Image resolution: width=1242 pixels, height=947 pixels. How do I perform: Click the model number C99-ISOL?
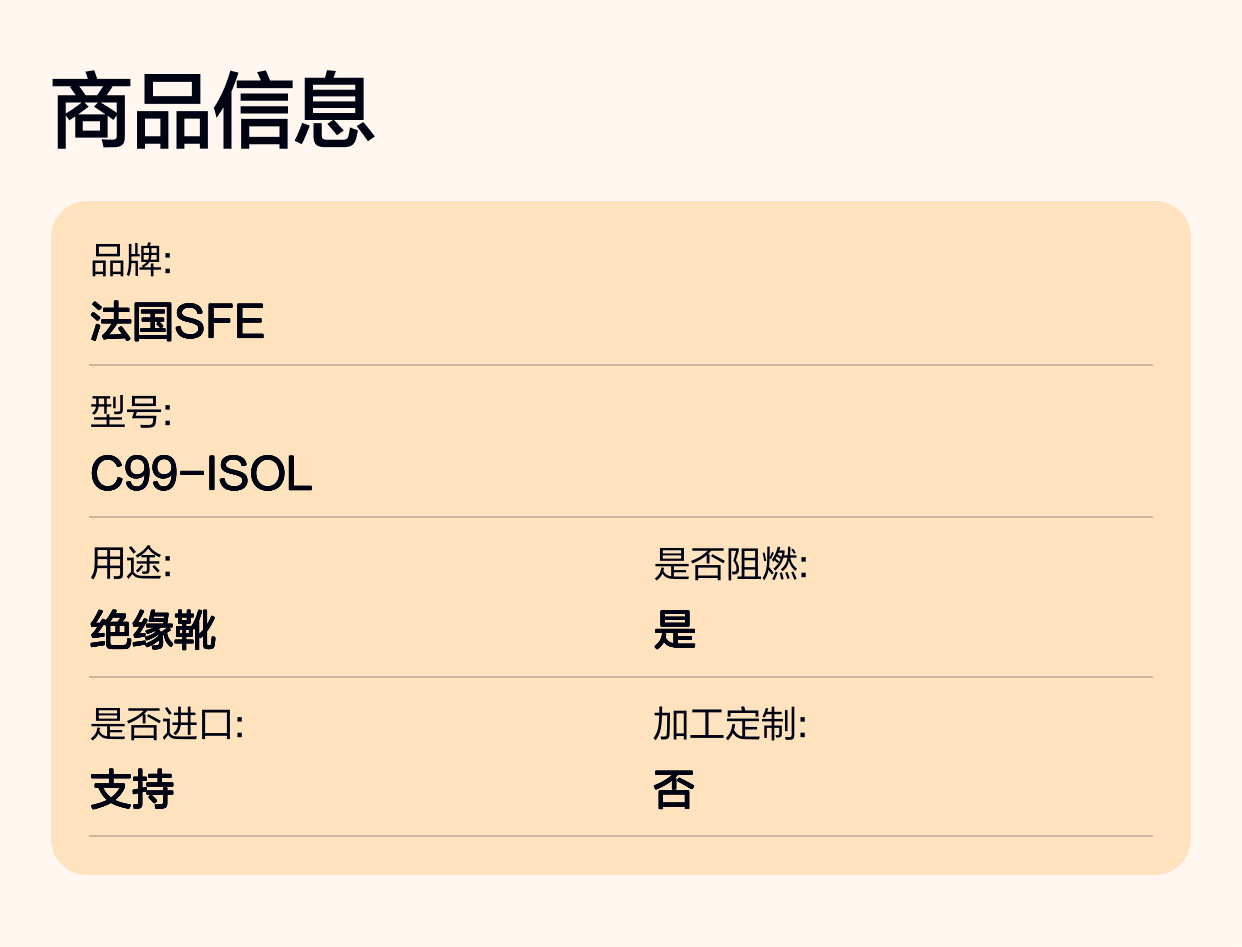[201, 474]
